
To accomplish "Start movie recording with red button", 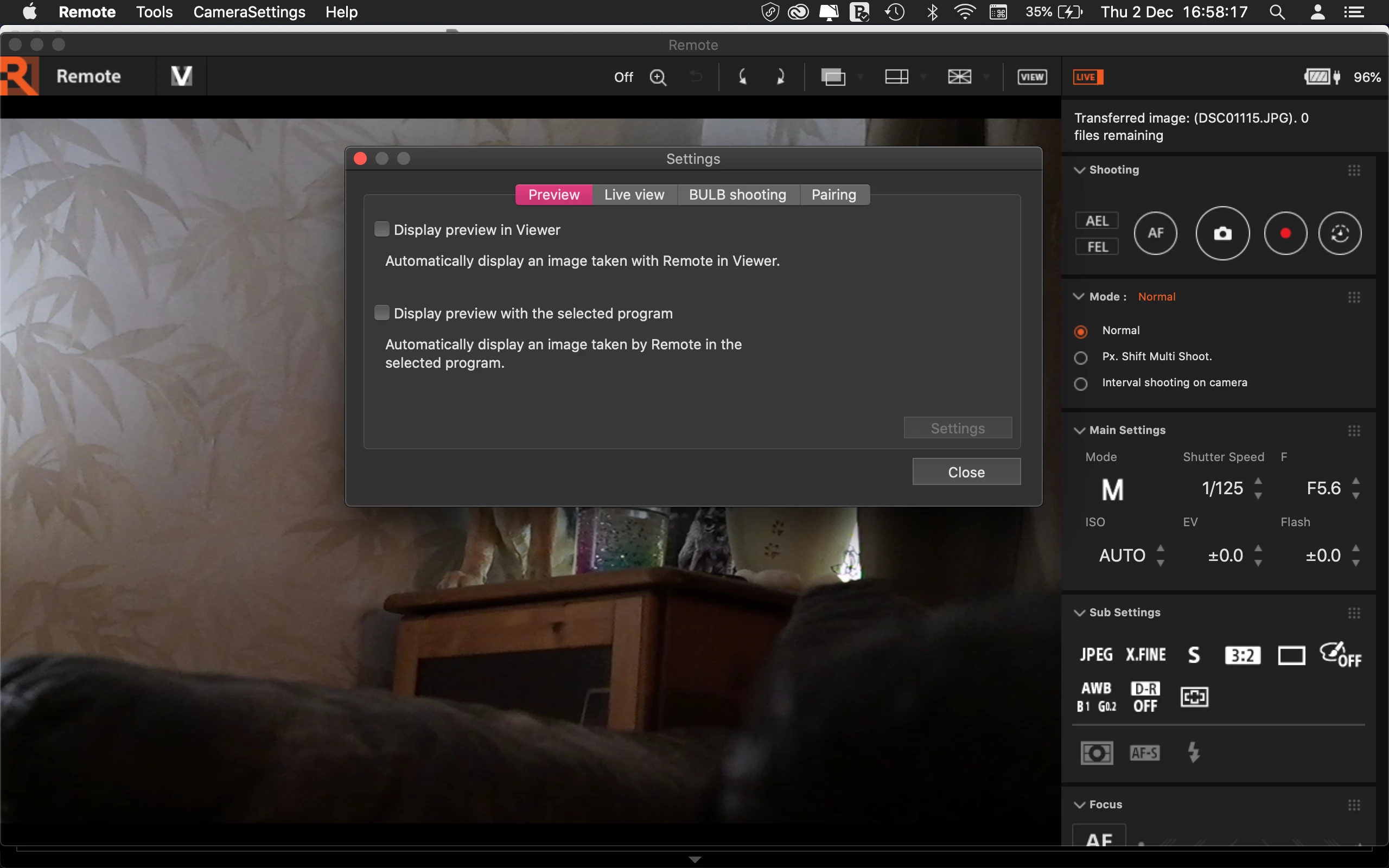I will pyautogui.click(x=1285, y=233).
